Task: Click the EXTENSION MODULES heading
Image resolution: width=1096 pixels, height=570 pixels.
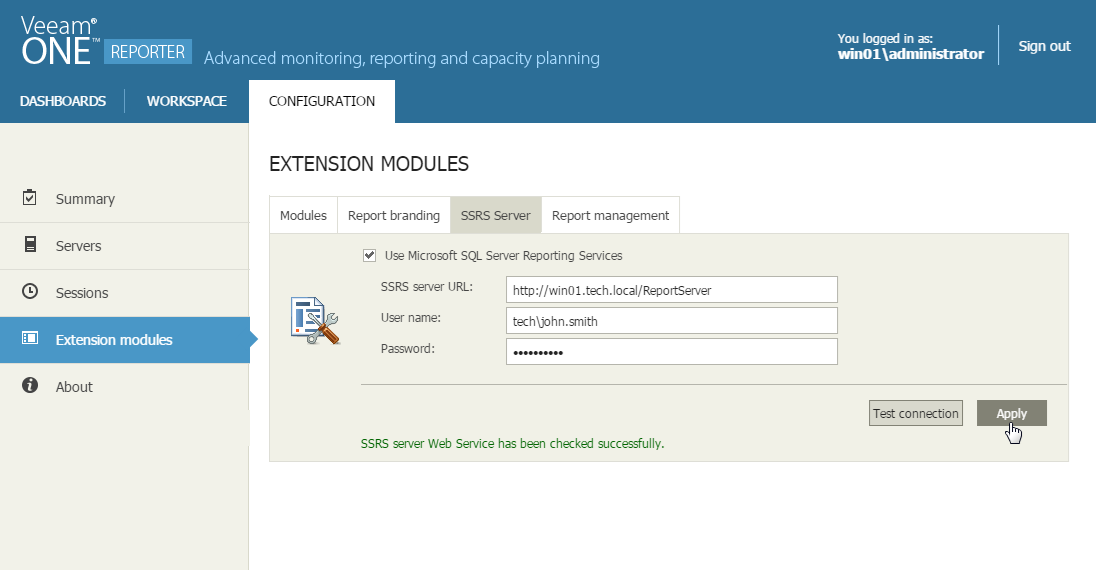Action: pos(369,164)
